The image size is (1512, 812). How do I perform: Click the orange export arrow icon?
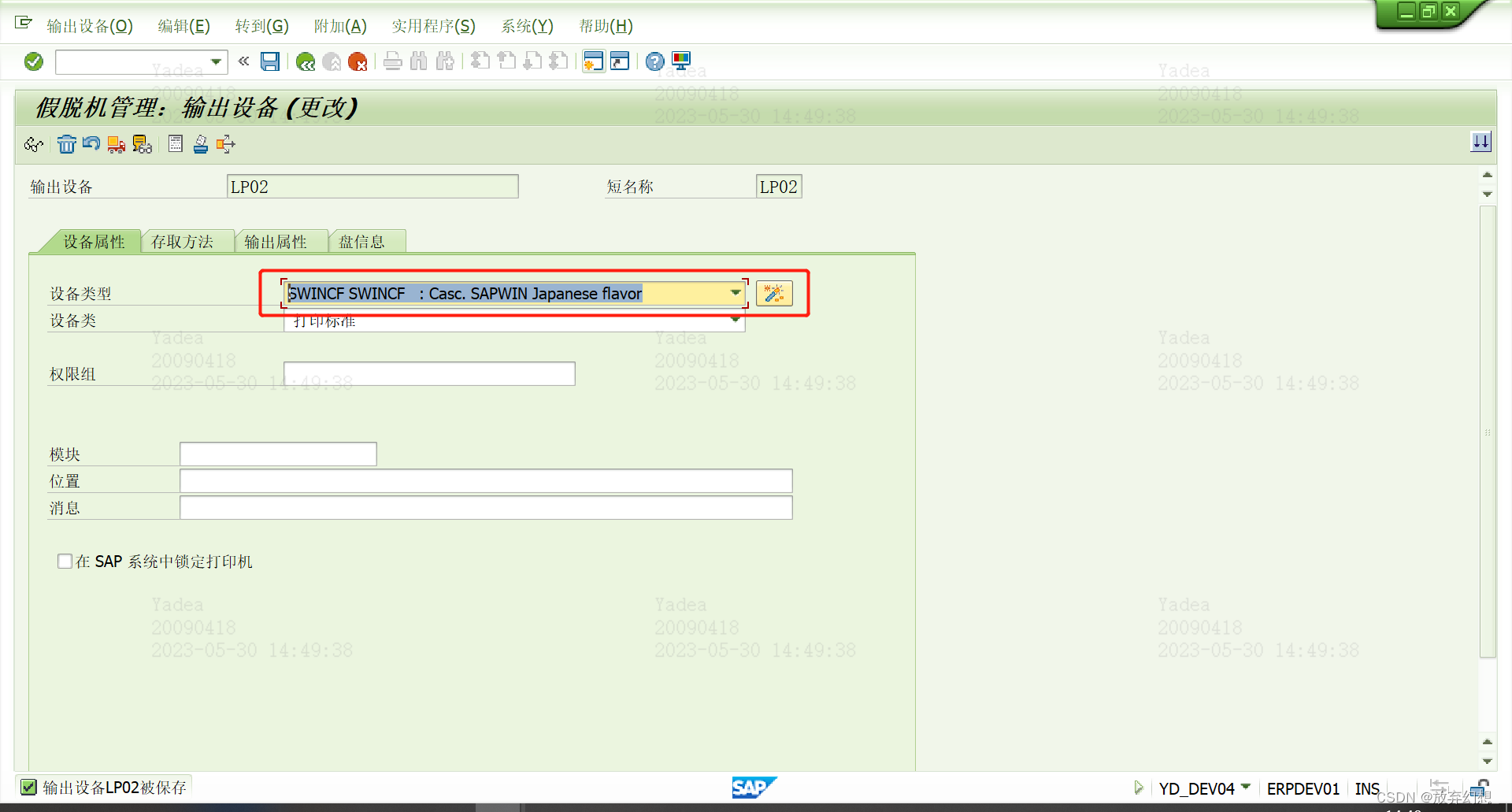point(226,144)
